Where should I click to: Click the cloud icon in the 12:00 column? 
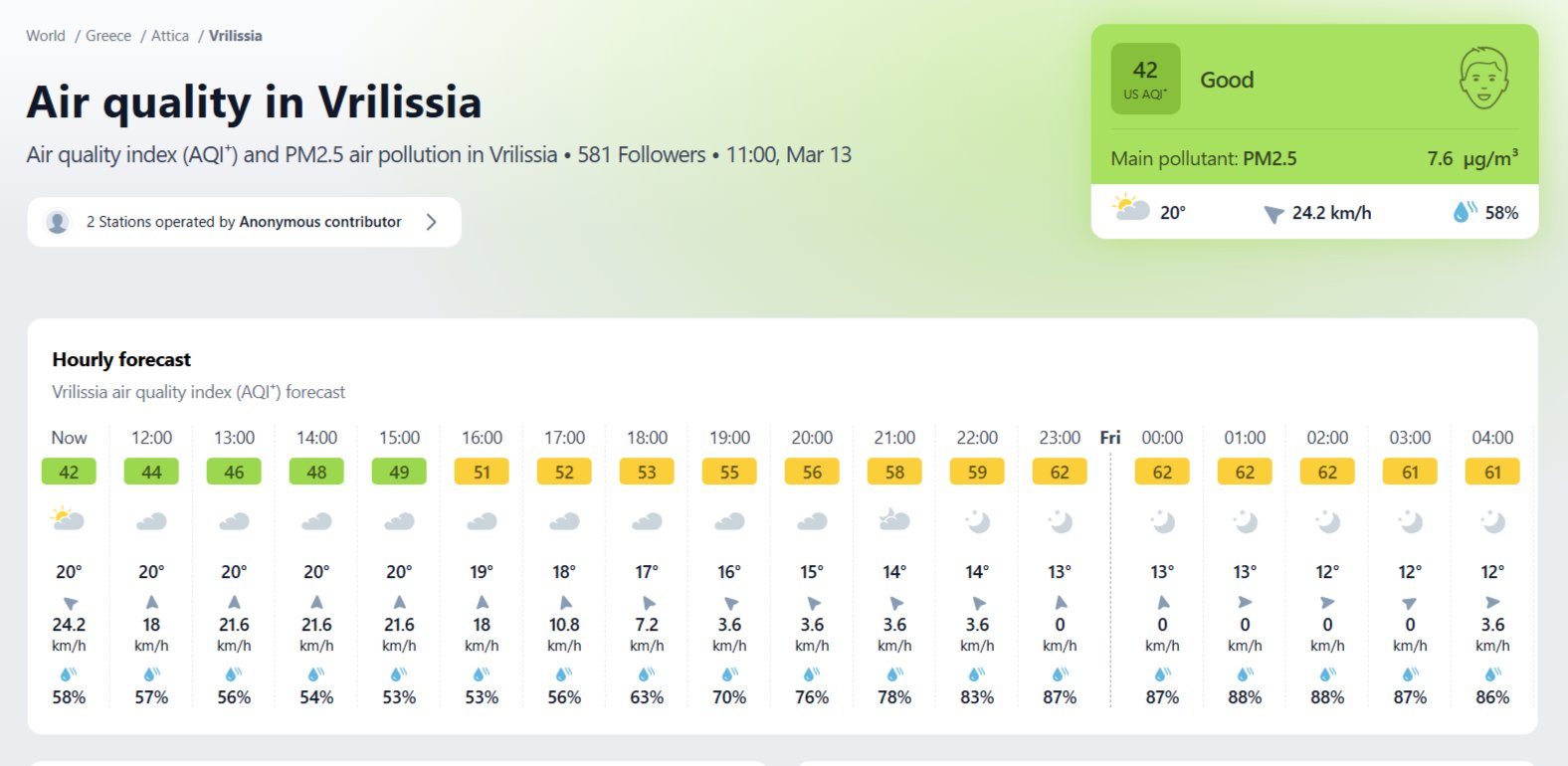(x=151, y=520)
